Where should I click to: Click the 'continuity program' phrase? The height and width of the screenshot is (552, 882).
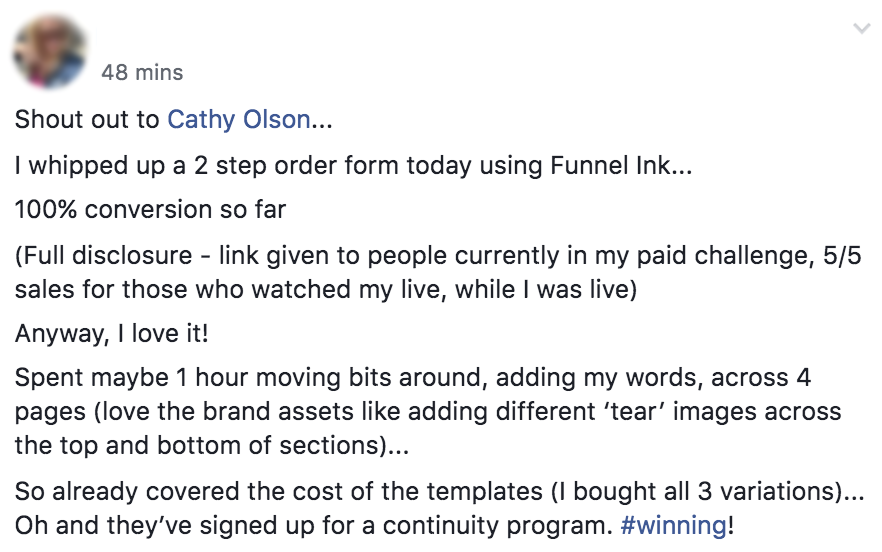tap(492, 525)
